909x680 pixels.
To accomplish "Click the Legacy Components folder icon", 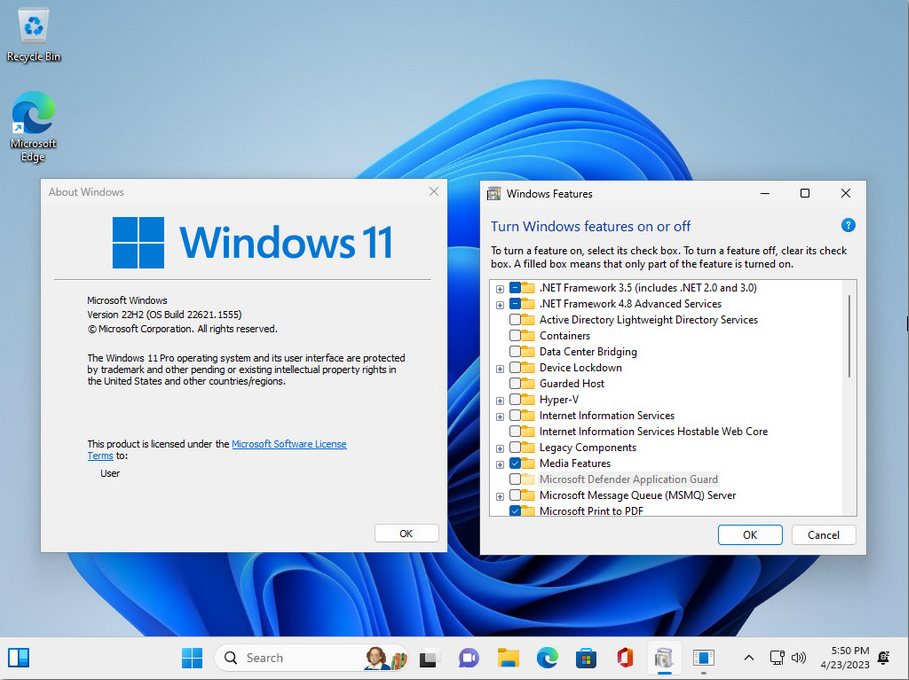I will point(528,448).
